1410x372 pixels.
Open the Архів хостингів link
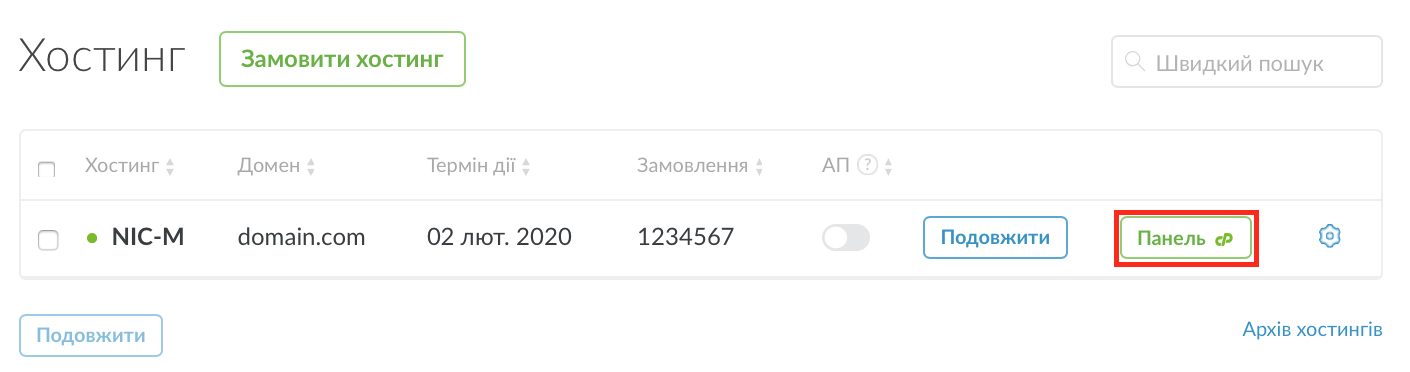pyautogui.click(x=1312, y=328)
